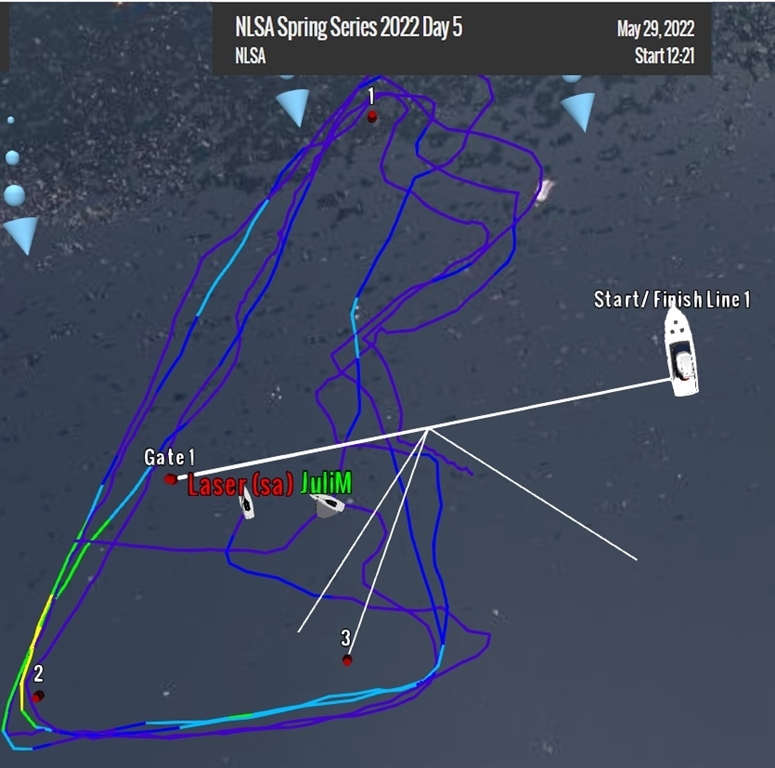Click the May 29, 2022 date text
The image size is (775, 768).
pyautogui.click(x=655, y=29)
